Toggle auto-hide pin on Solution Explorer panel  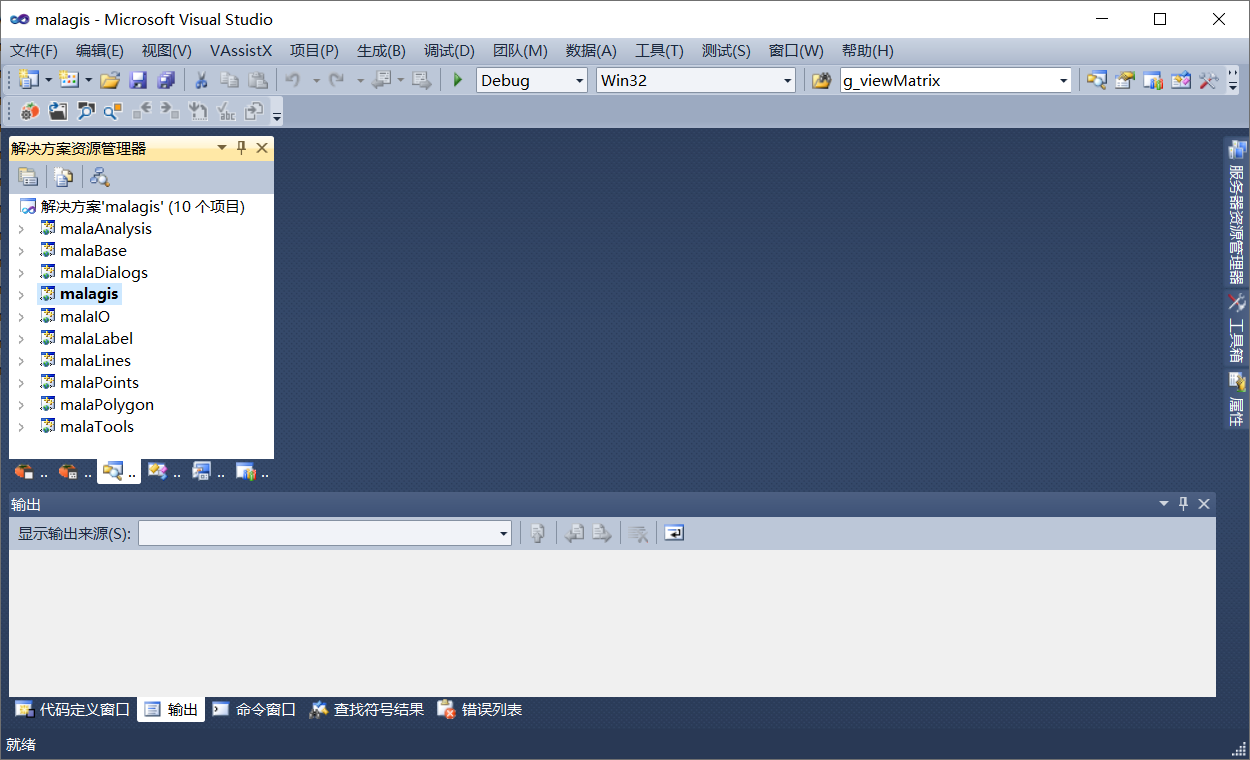tap(241, 148)
